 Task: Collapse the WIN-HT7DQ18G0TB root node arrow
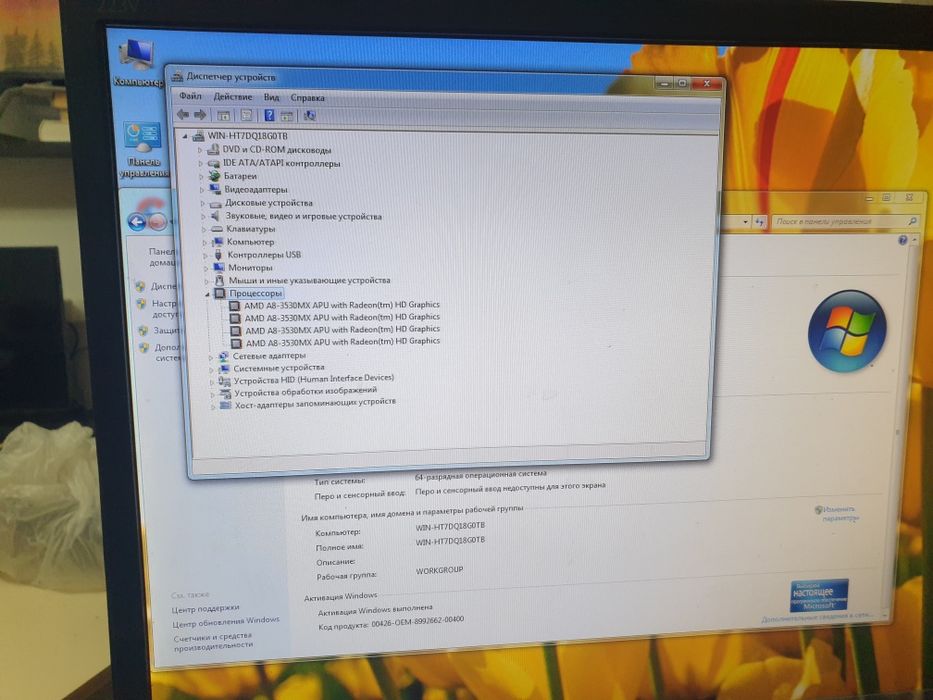(x=185, y=136)
